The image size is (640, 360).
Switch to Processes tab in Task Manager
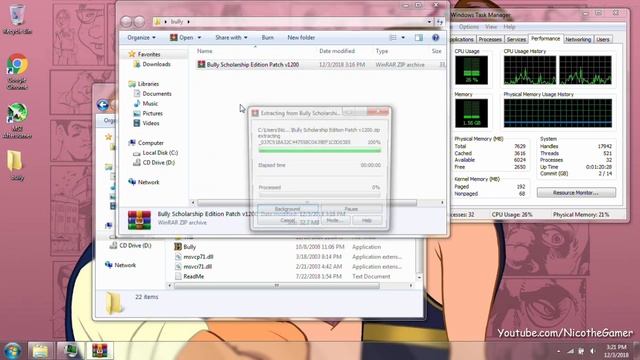490,39
